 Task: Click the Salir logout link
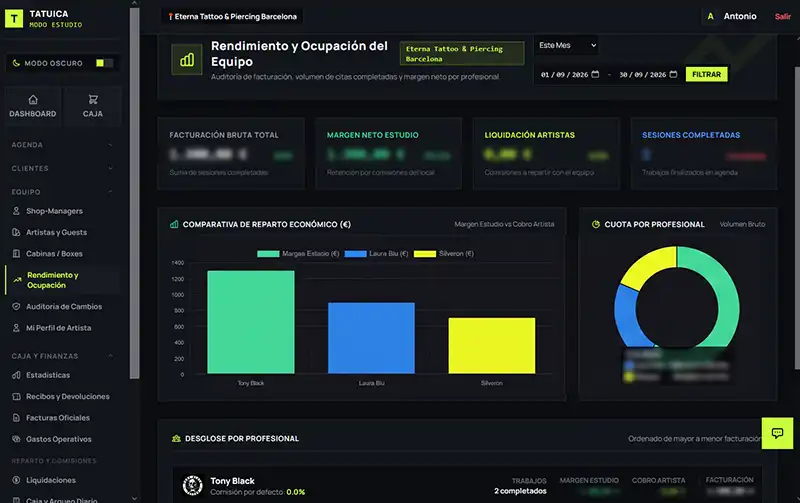(782, 16)
